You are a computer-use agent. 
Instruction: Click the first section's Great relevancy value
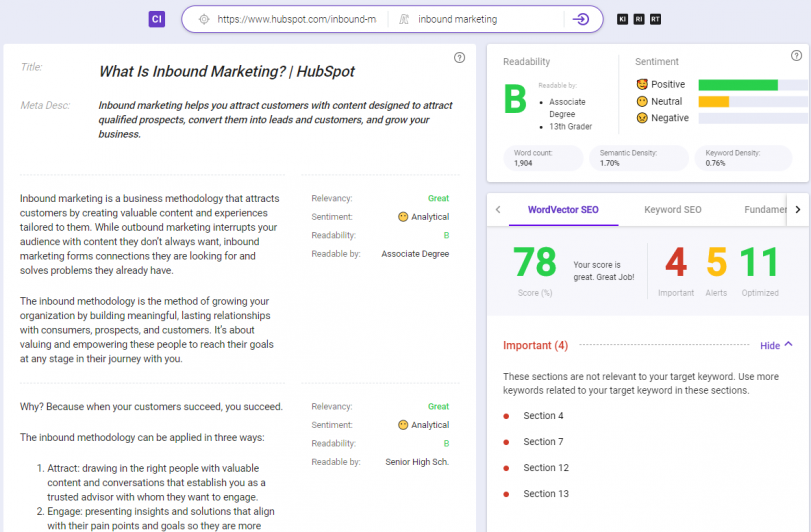438,198
